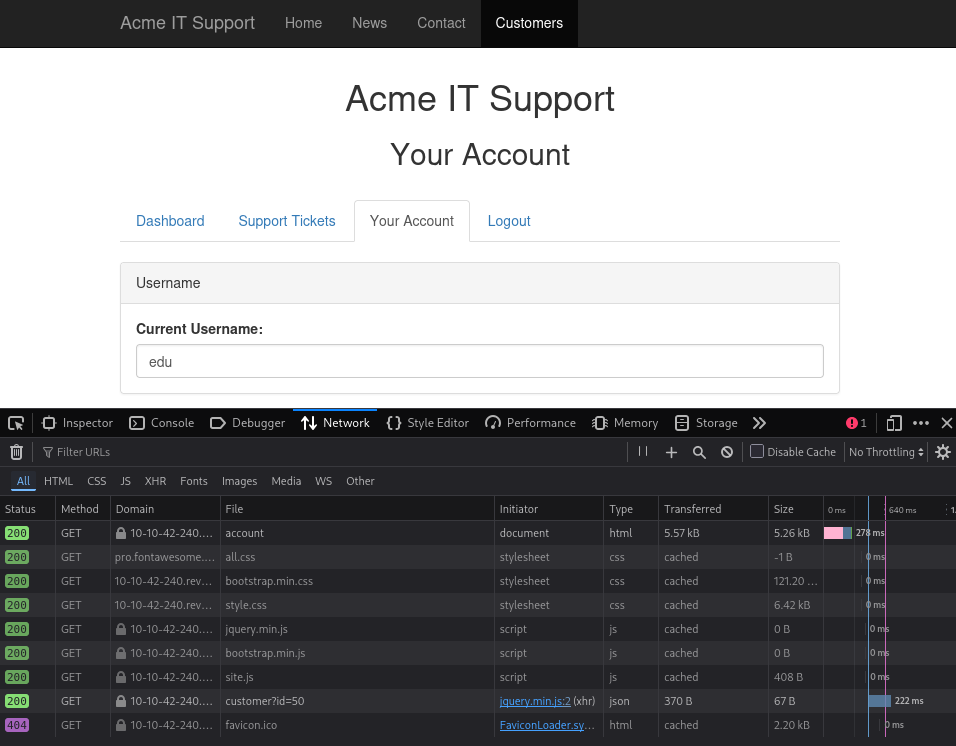Viewport: 956px width, 746px height.
Task: Enable the Disable Cache checkbox
Action: pyautogui.click(x=757, y=452)
